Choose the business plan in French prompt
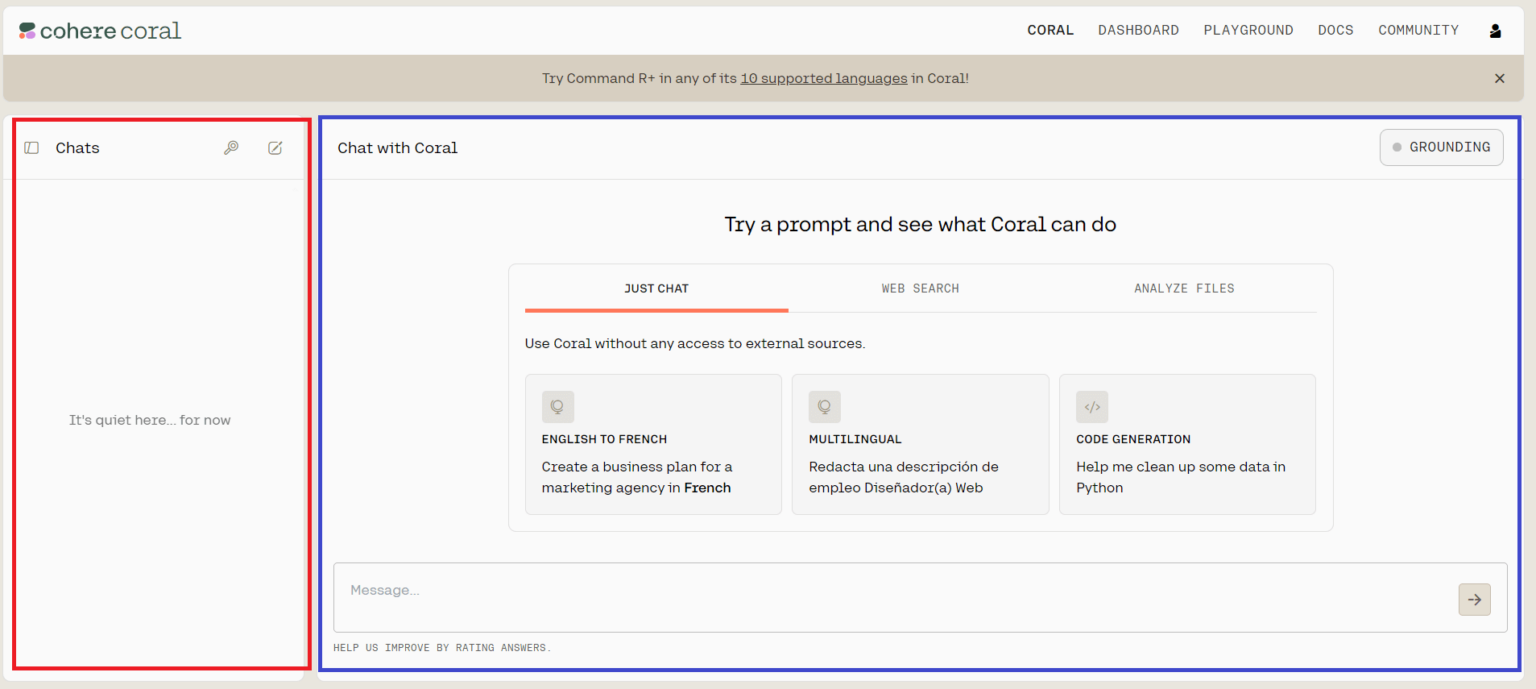Screen dimensions: 1536x689 653,477
